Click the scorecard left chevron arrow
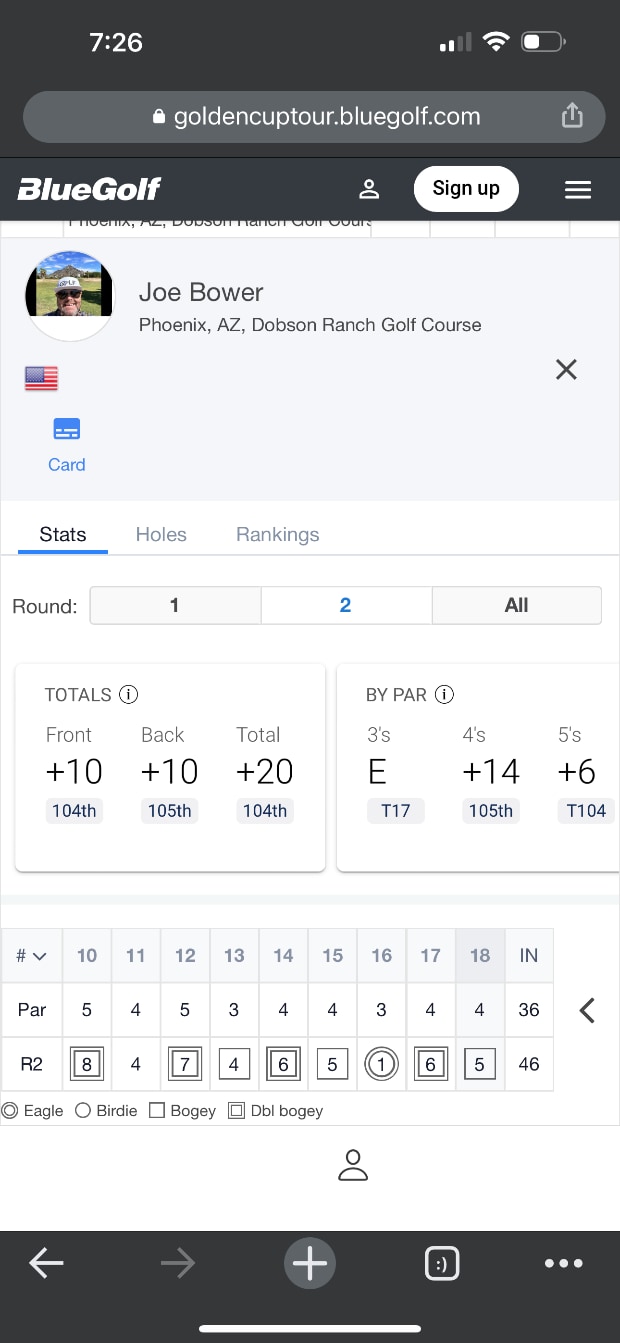This screenshot has width=620, height=1343. (x=587, y=1010)
